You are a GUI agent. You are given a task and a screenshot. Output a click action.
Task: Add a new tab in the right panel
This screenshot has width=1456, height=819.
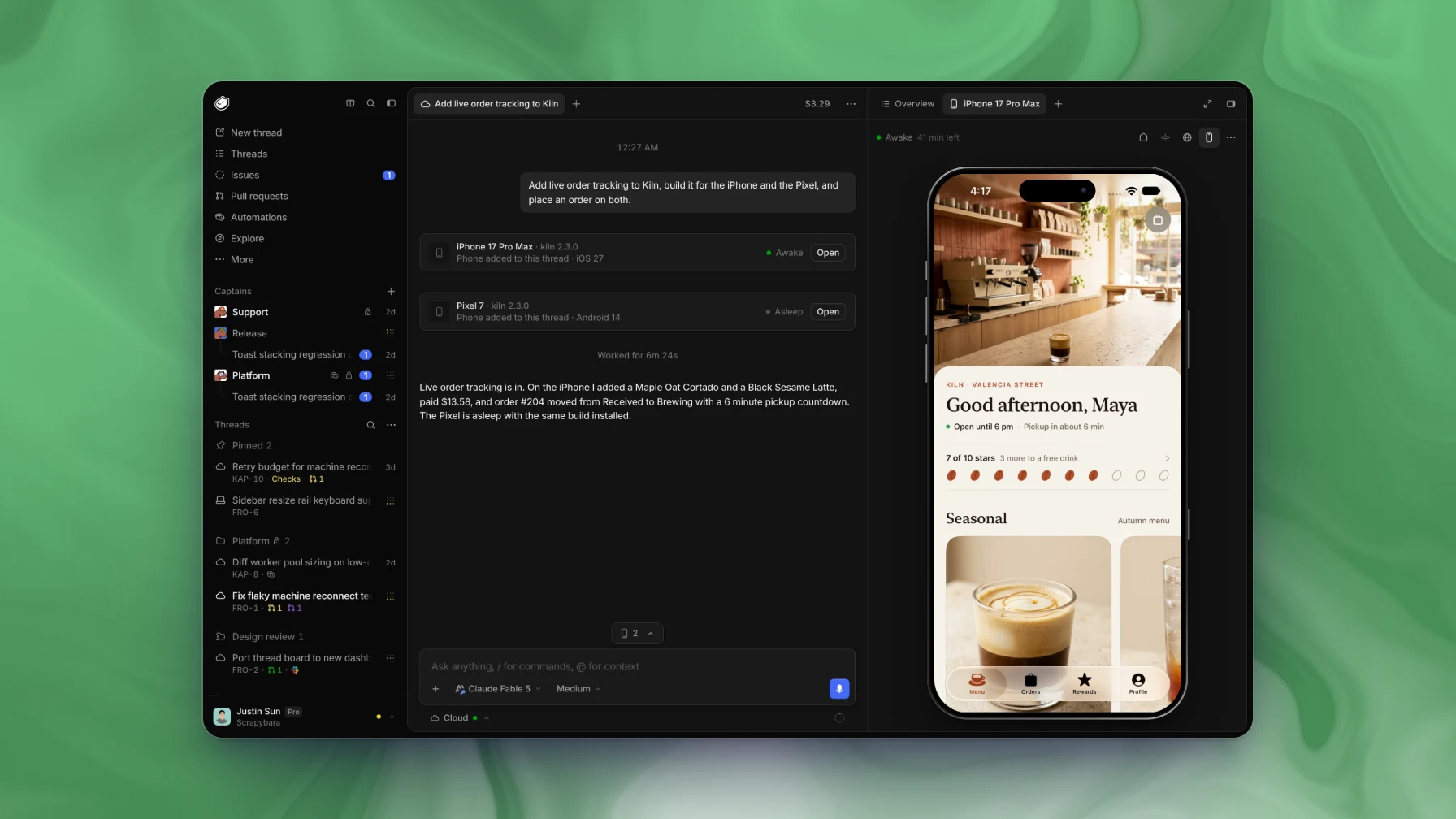click(1058, 104)
